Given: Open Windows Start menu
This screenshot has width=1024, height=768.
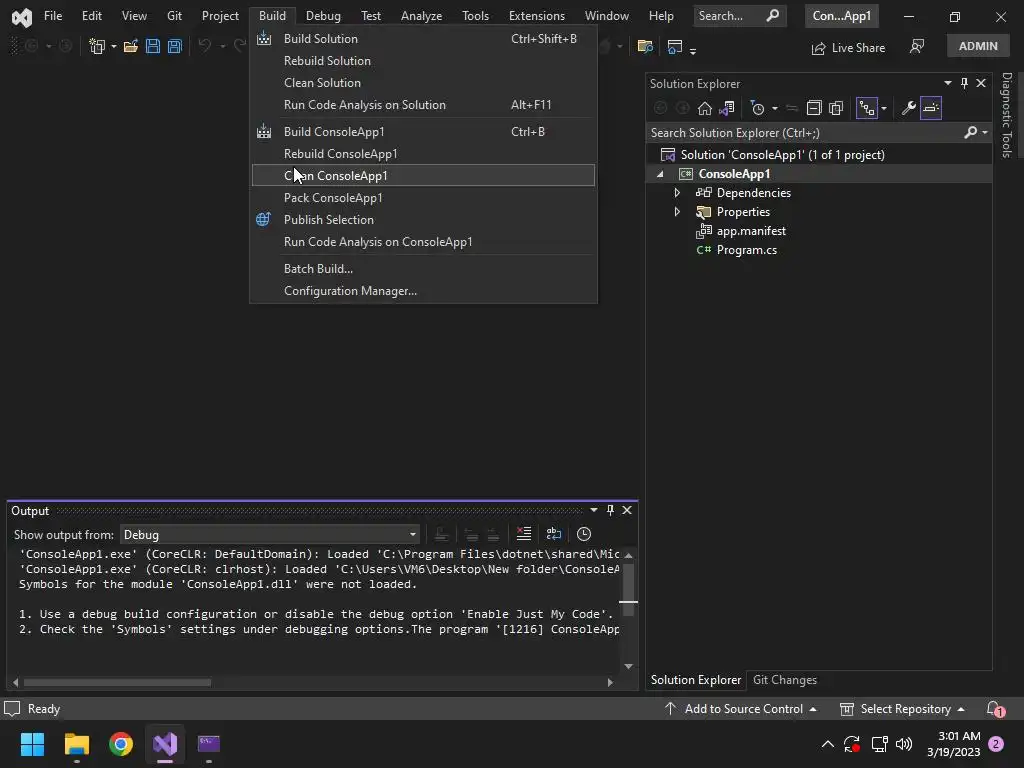Looking at the screenshot, I should [x=32, y=744].
